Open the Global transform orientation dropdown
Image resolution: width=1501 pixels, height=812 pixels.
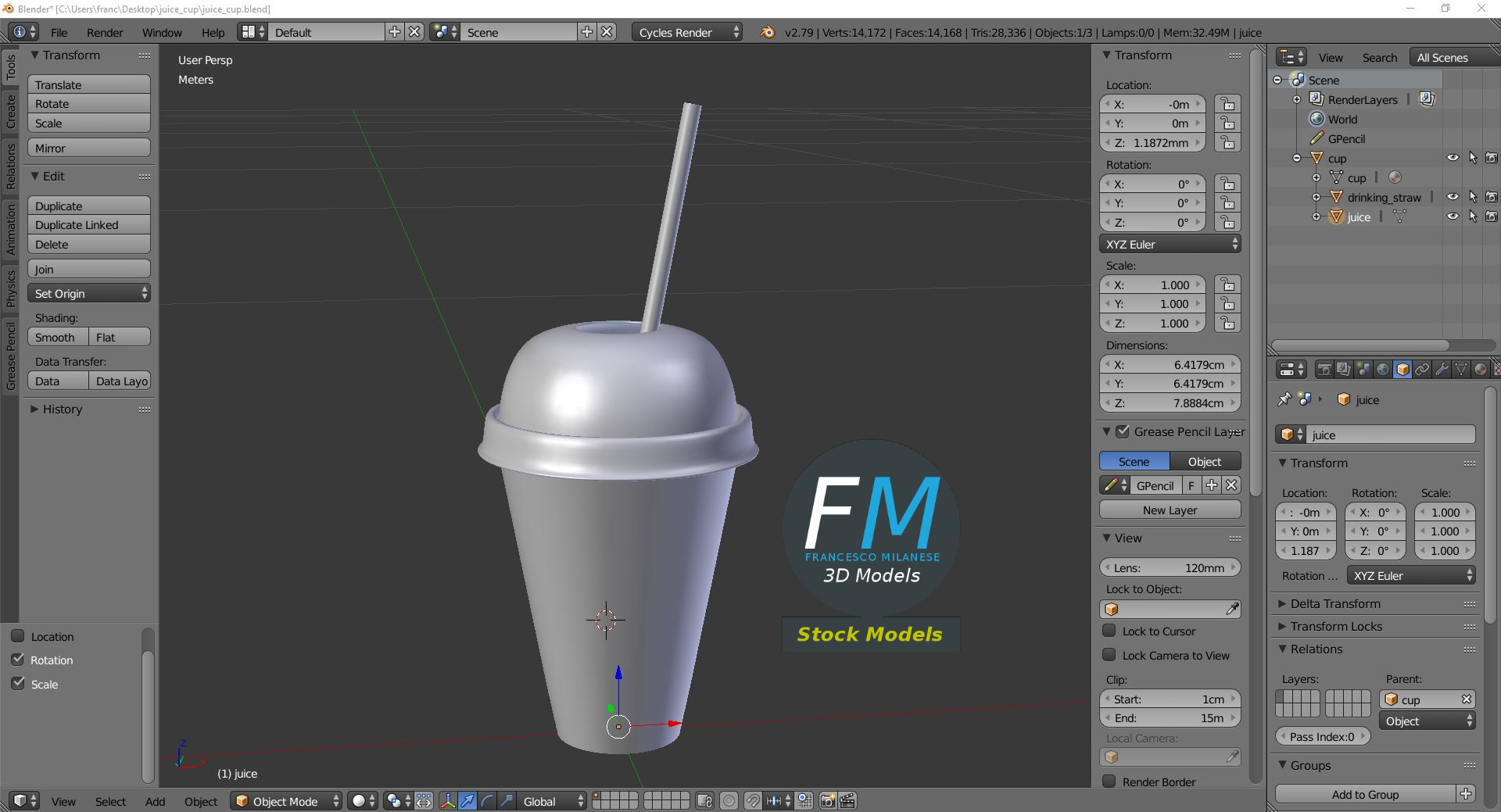click(552, 801)
